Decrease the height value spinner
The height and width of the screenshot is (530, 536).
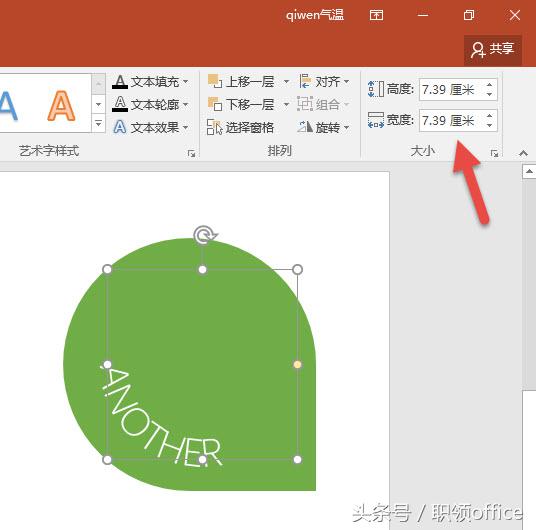[490, 94]
